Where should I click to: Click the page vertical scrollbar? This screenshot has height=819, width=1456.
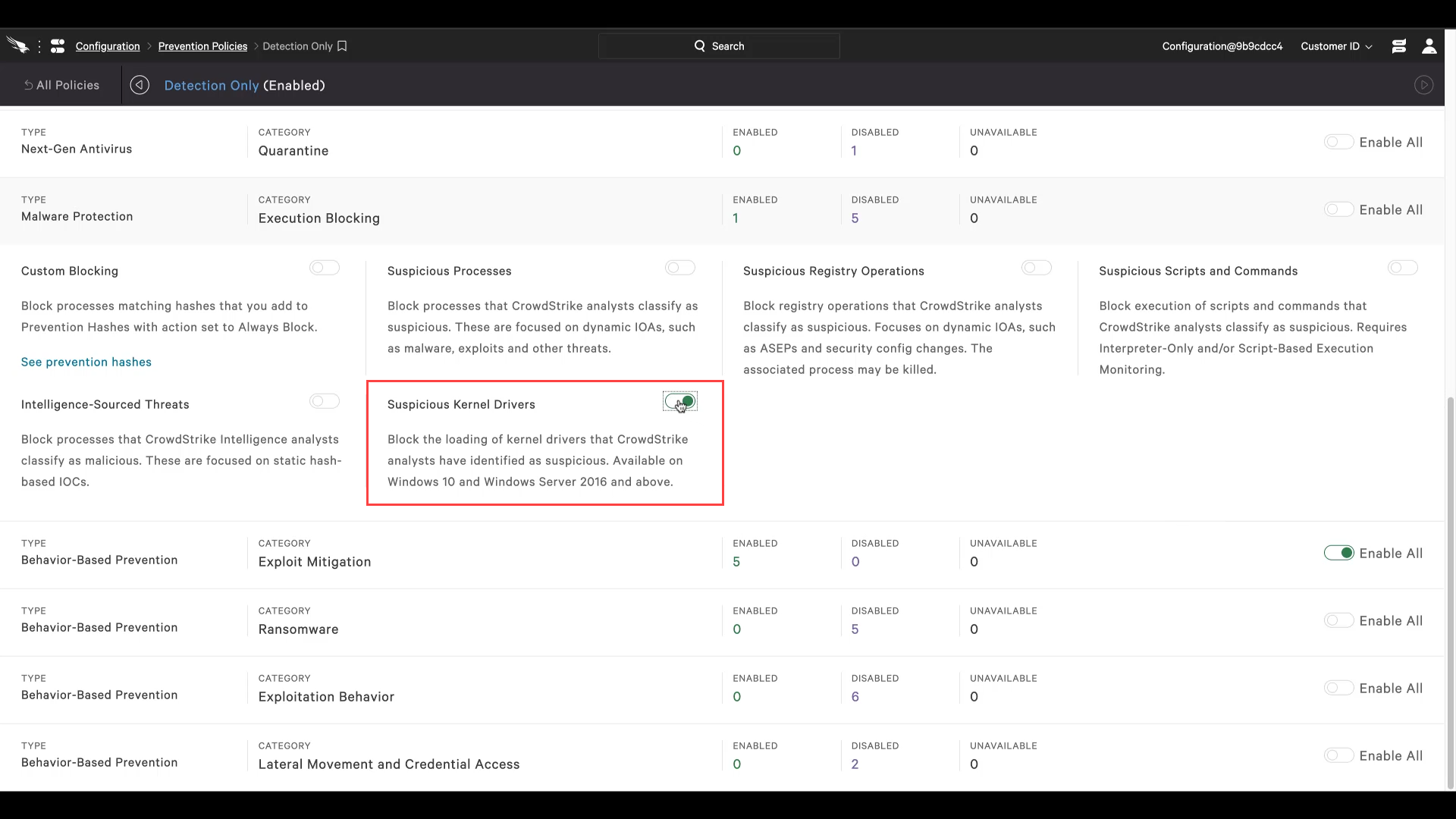pyautogui.click(x=1451, y=591)
